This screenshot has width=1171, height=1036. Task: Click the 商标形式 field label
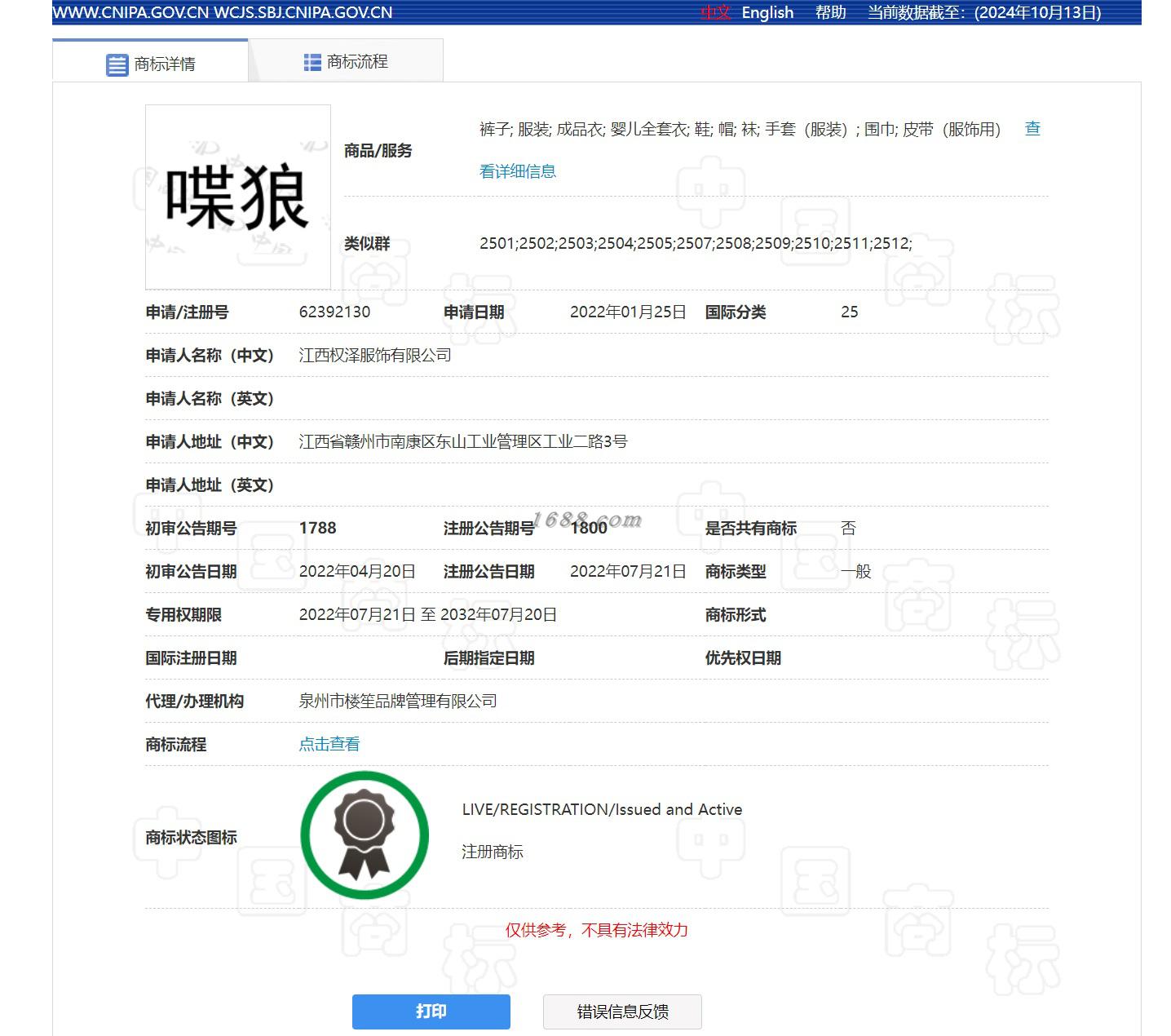tap(736, 614)
